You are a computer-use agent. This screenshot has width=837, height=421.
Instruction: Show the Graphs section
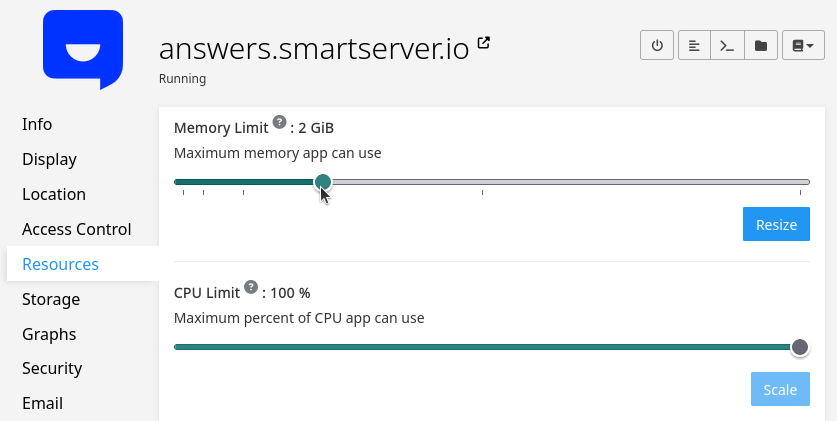(x=49, y=334)
